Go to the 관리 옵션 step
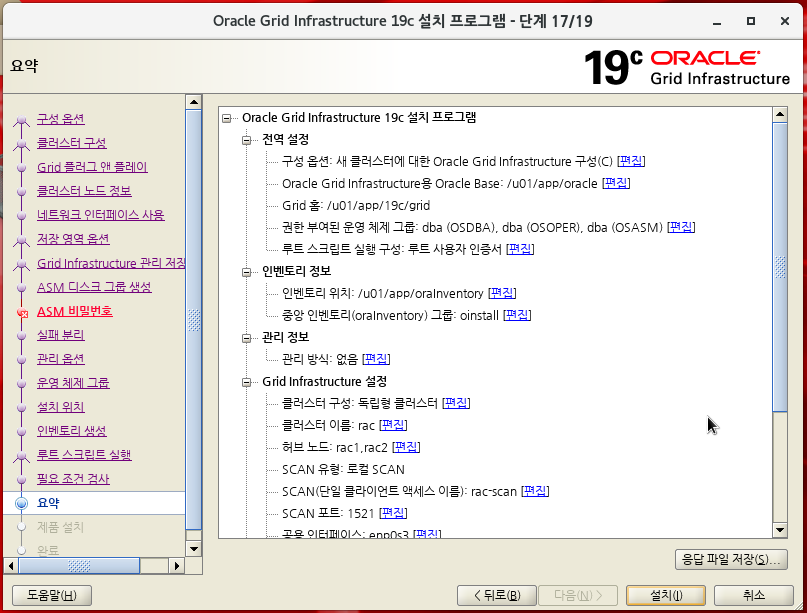Viewport: 807px width, 613px height. (61, 359)
